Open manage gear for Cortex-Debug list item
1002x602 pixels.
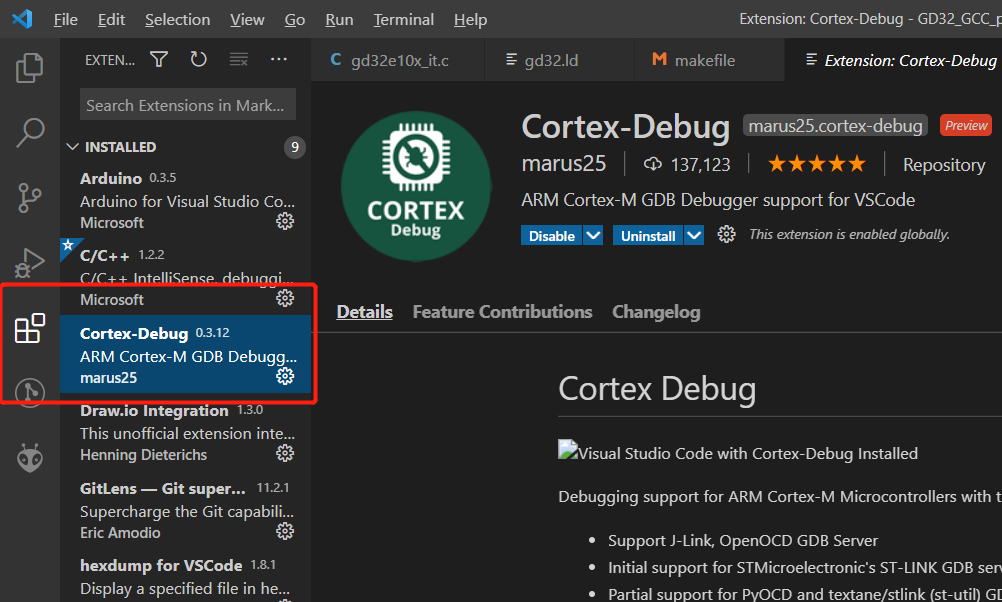point(285,376)
